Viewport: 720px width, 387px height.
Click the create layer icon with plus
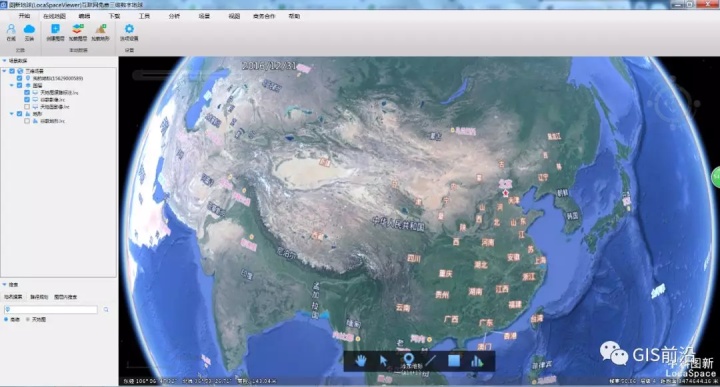[x=55, y=29]
